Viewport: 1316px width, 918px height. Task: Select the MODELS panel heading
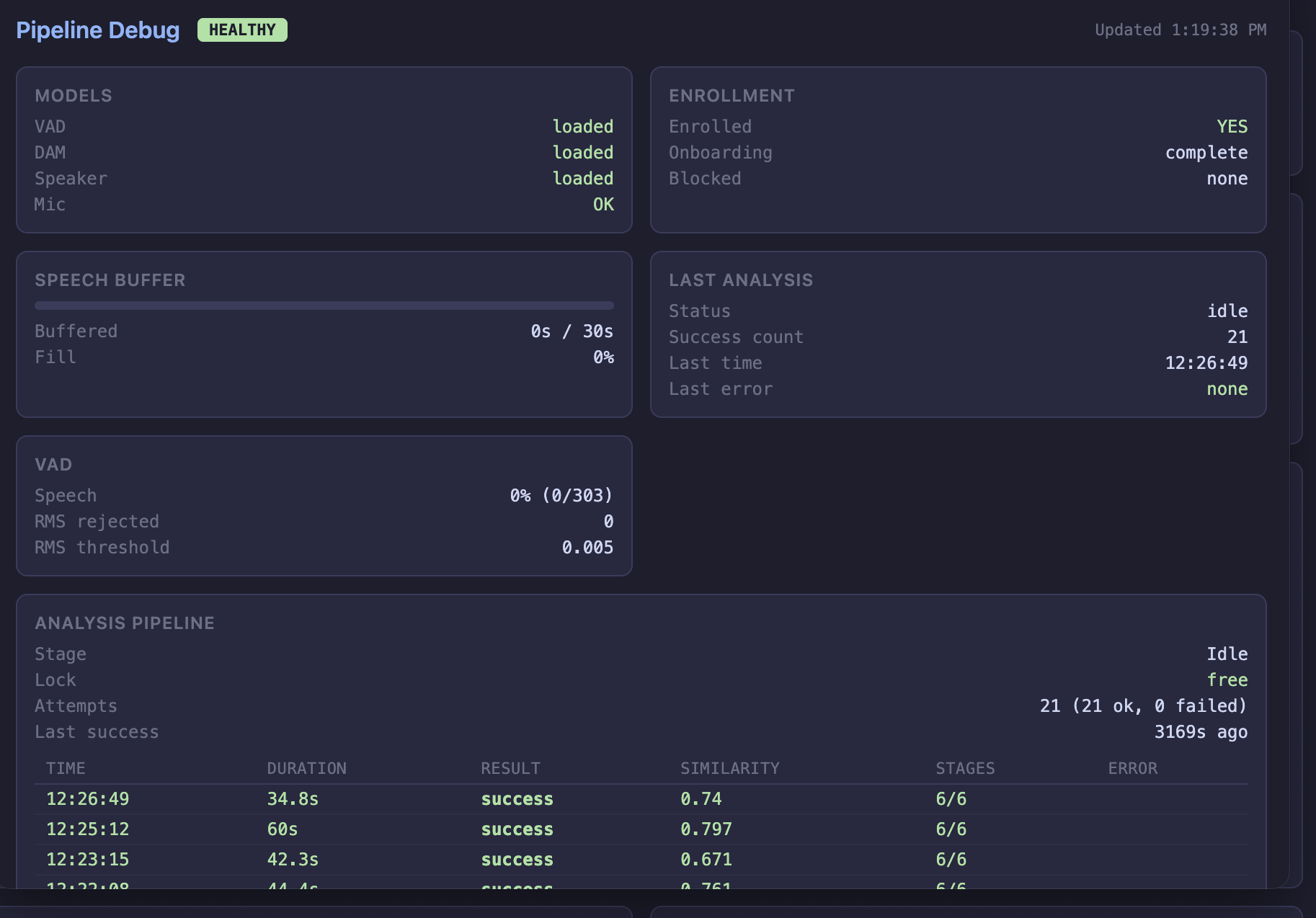point(74,96)
